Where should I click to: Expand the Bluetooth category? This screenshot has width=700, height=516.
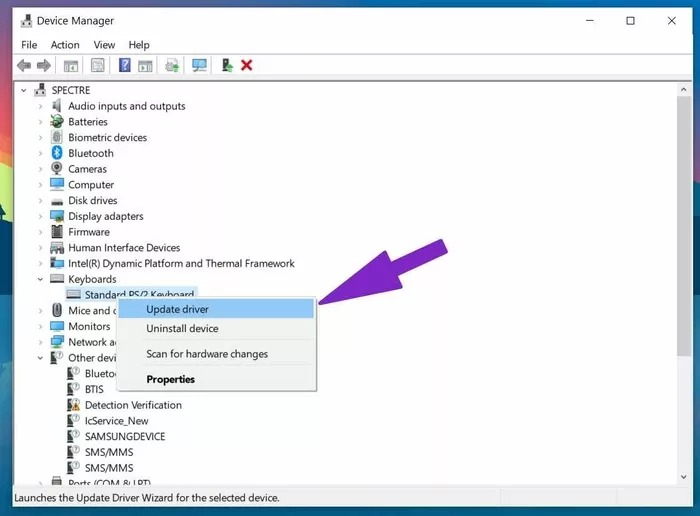(x=41, y=153)
